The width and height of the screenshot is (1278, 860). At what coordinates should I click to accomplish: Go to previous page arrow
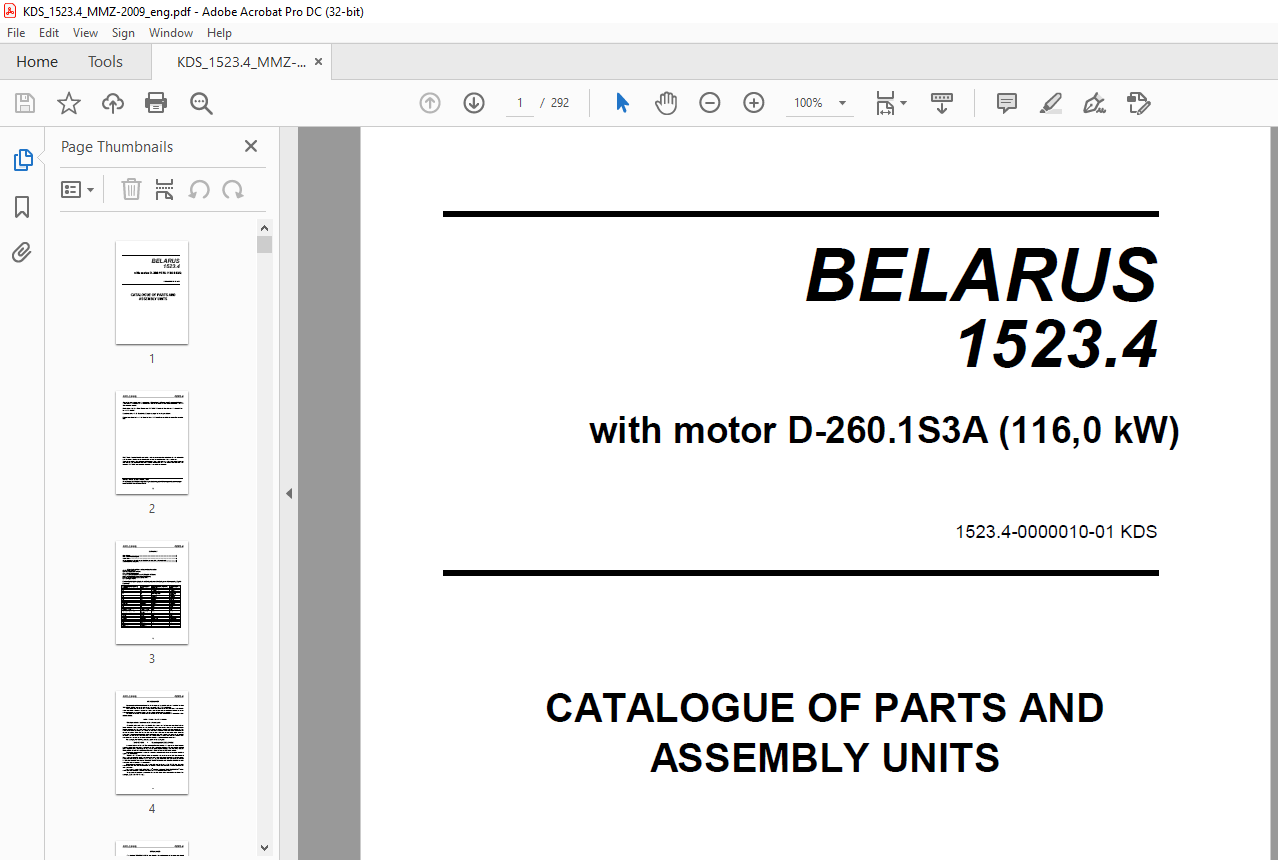pyautogui.click(x=430, y=103)
